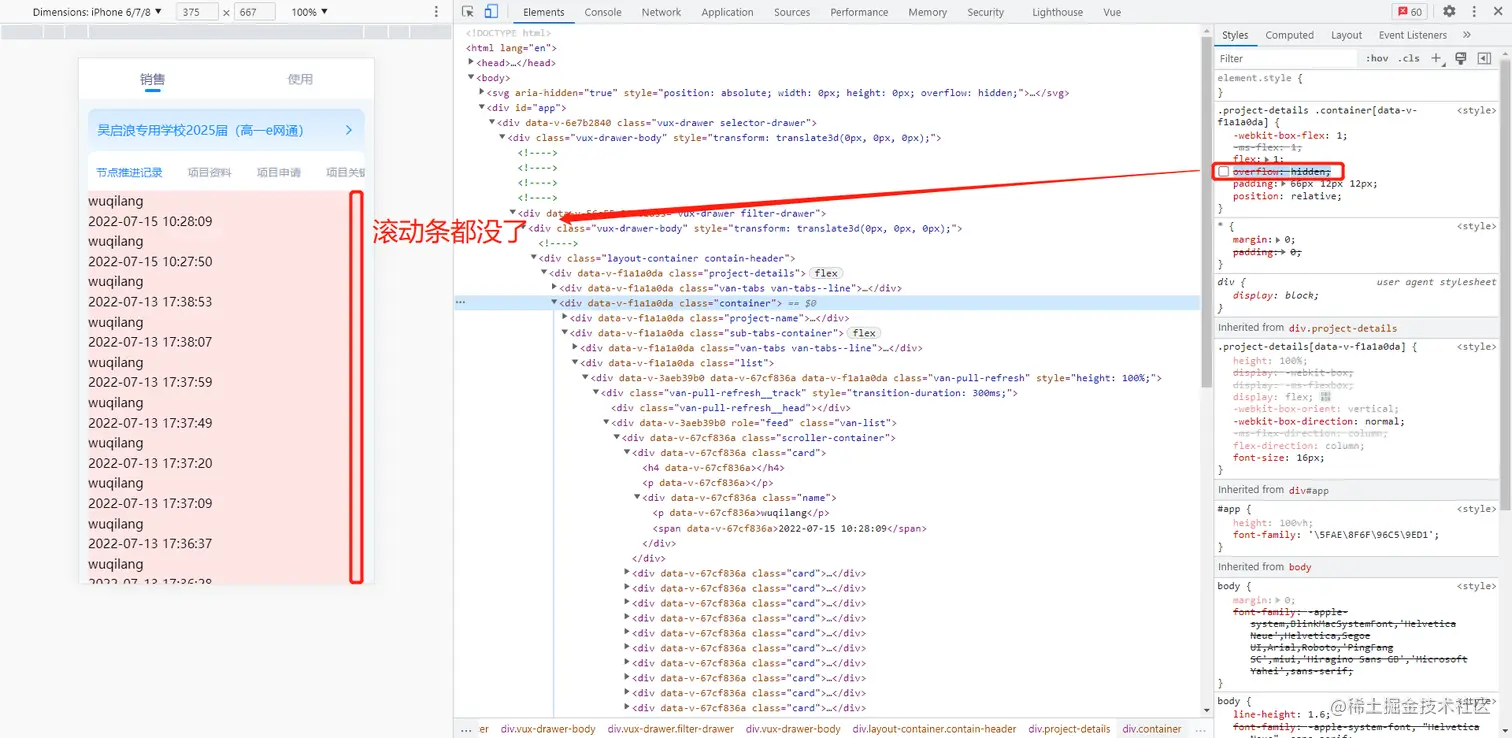
Task: Open the Sources tab
Action: pos(792,12)
